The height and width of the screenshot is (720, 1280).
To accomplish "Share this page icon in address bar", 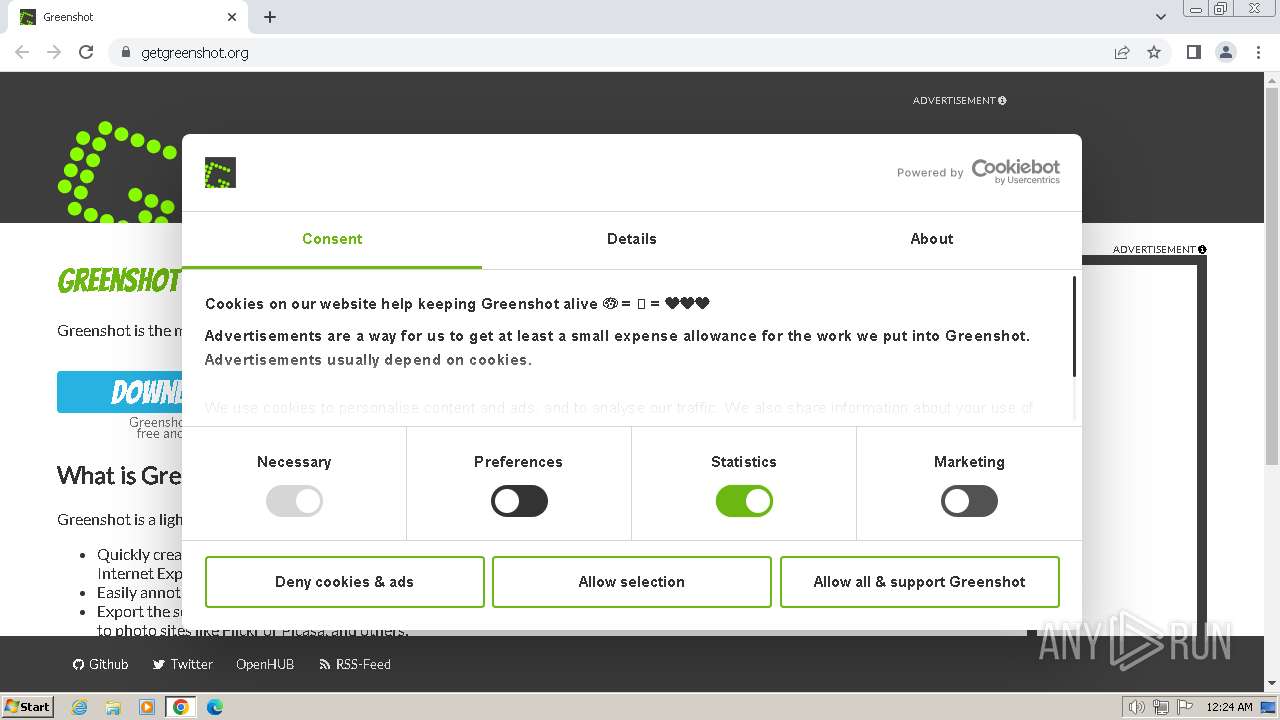I will 1122,52.
